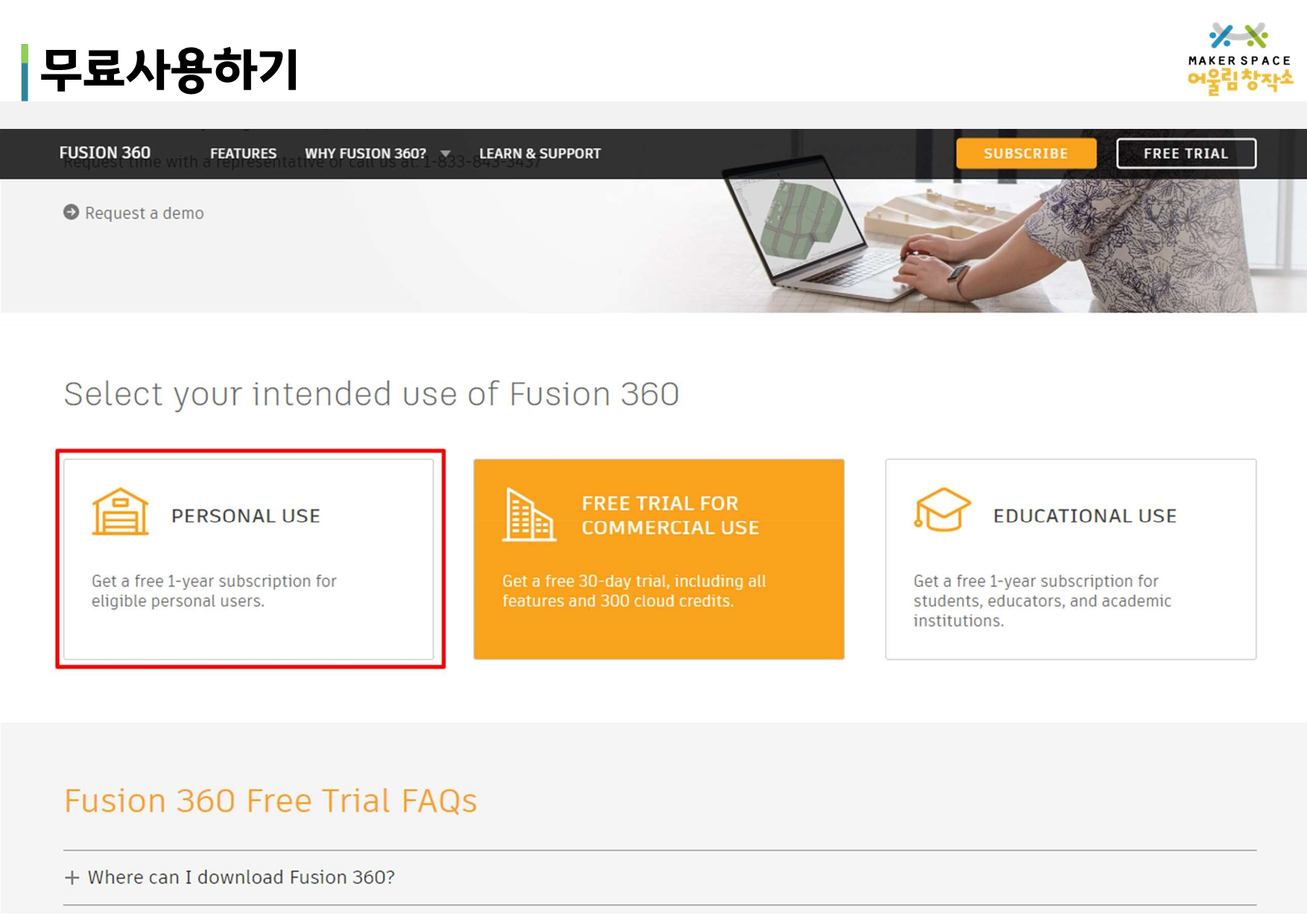Click the 'Fusion 360 Free Trial FAQs' heading

pos(270,801)
